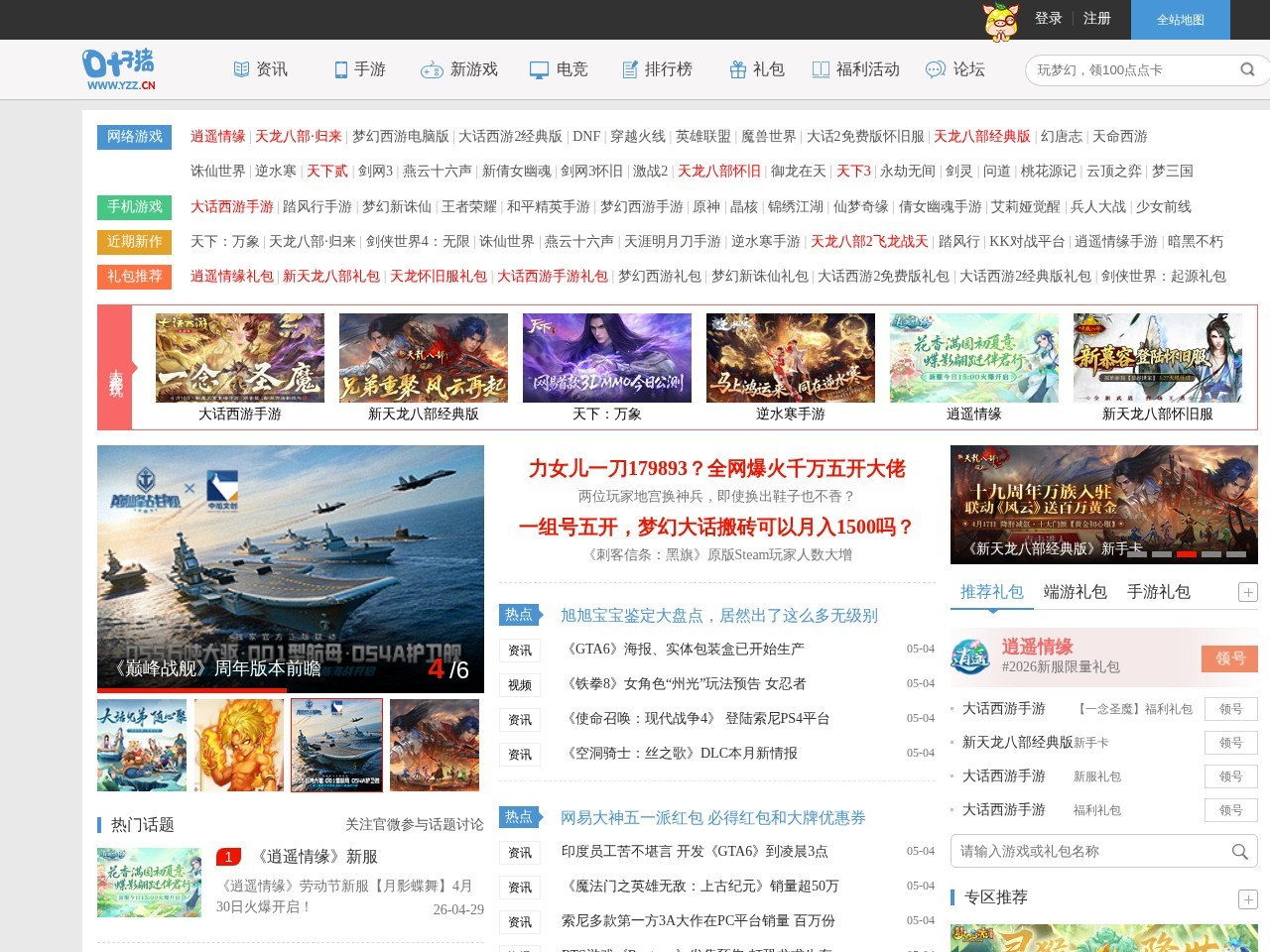Select the 礼包推荐 category label
Viewport: 1270px width, 952px height.
(135, 276)
